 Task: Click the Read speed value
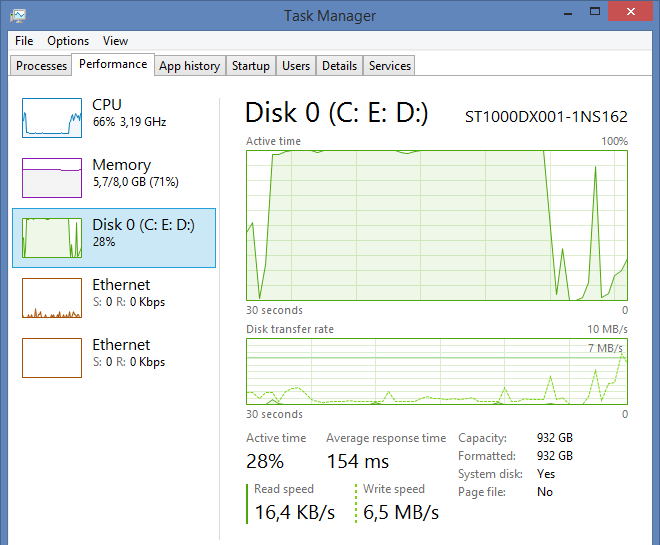click(294, 513)
